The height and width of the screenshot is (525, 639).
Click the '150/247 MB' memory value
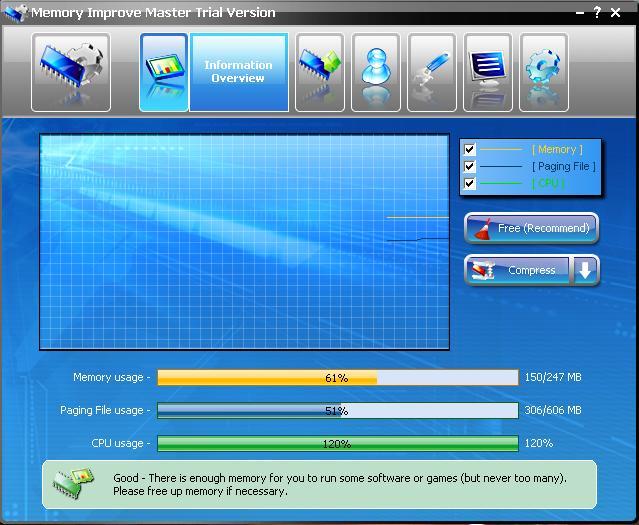coord(553,377)
